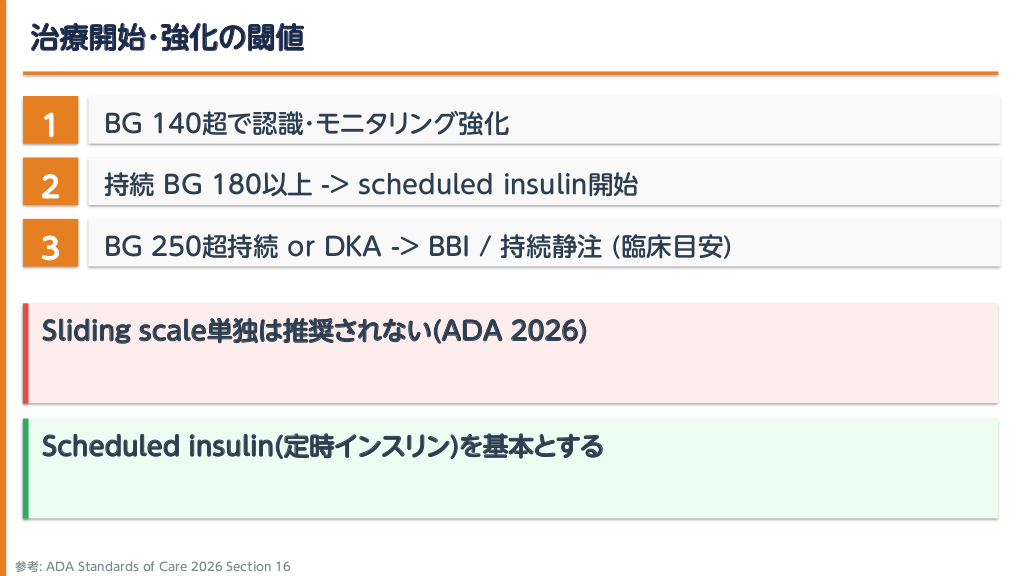Viewport: 1024px width, 576px height.
Task: Click the slide title 治療開始・強化の閾値
Action: pos(167,38)
